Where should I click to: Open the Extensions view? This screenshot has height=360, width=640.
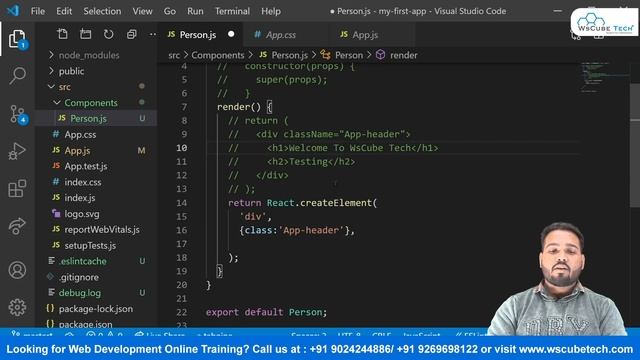pyautogui.click(x=17, y=188)
